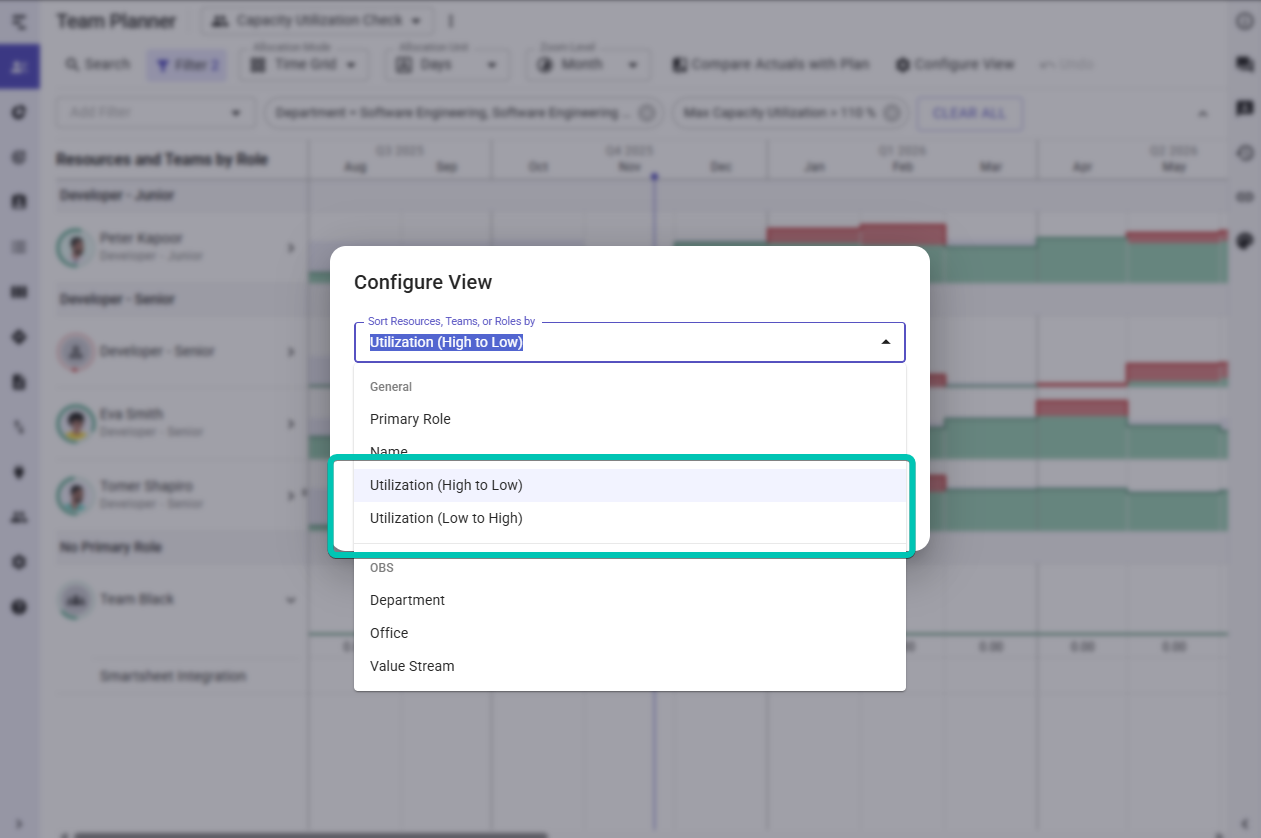
Task: Click Compare Actuals with Plan icon
Action: (x=680, y=65)
